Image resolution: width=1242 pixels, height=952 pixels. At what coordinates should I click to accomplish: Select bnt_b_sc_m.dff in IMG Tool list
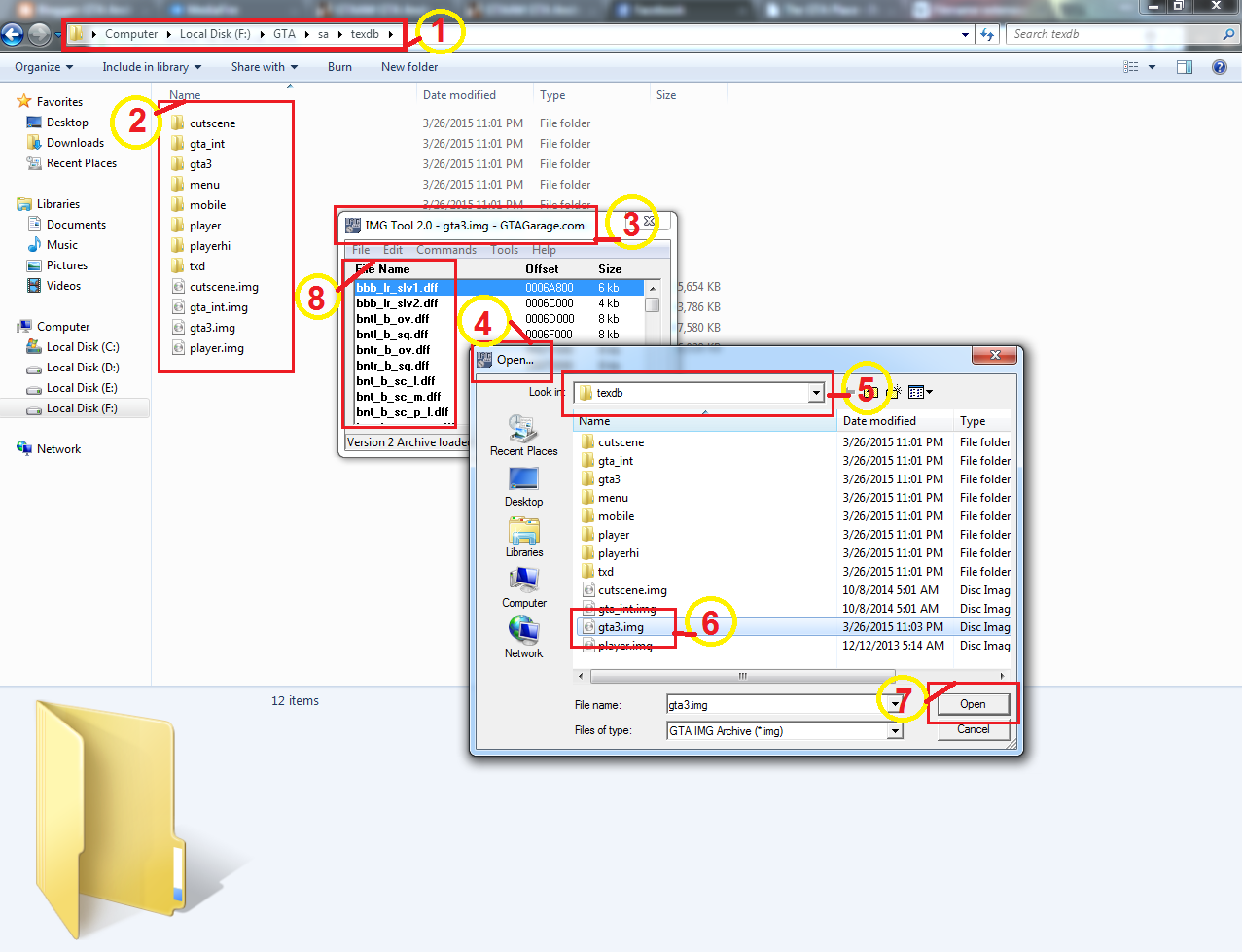(x=398, y=397)
